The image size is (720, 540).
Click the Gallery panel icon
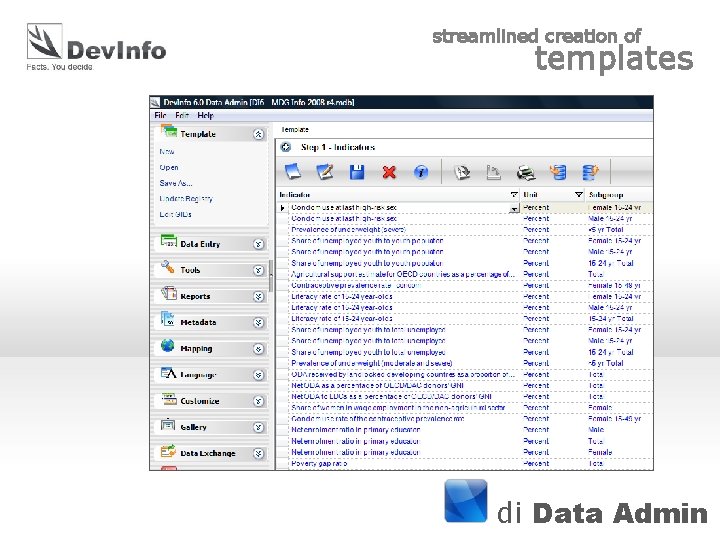point(168,425)
